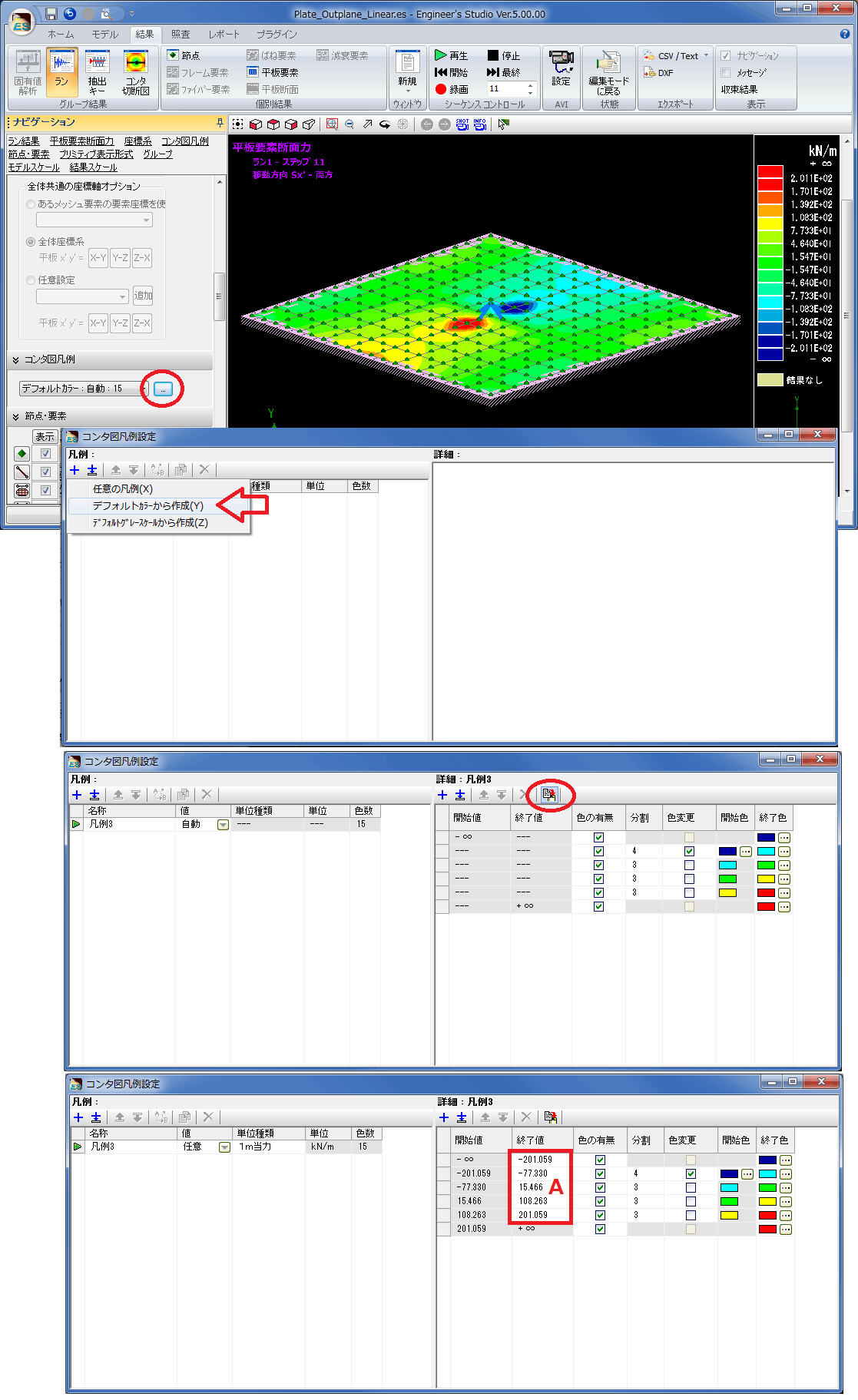Viewport: 858px width, 1400px height.
Task: Collapse the コンタ図凡例 section
Action: tap(16, 359)
